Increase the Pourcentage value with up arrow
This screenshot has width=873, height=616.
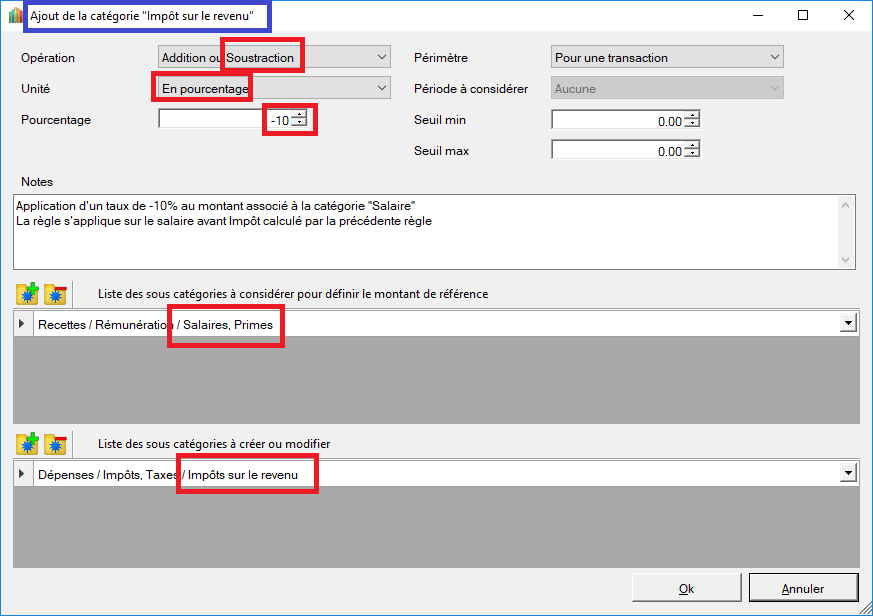click(299, 116)
